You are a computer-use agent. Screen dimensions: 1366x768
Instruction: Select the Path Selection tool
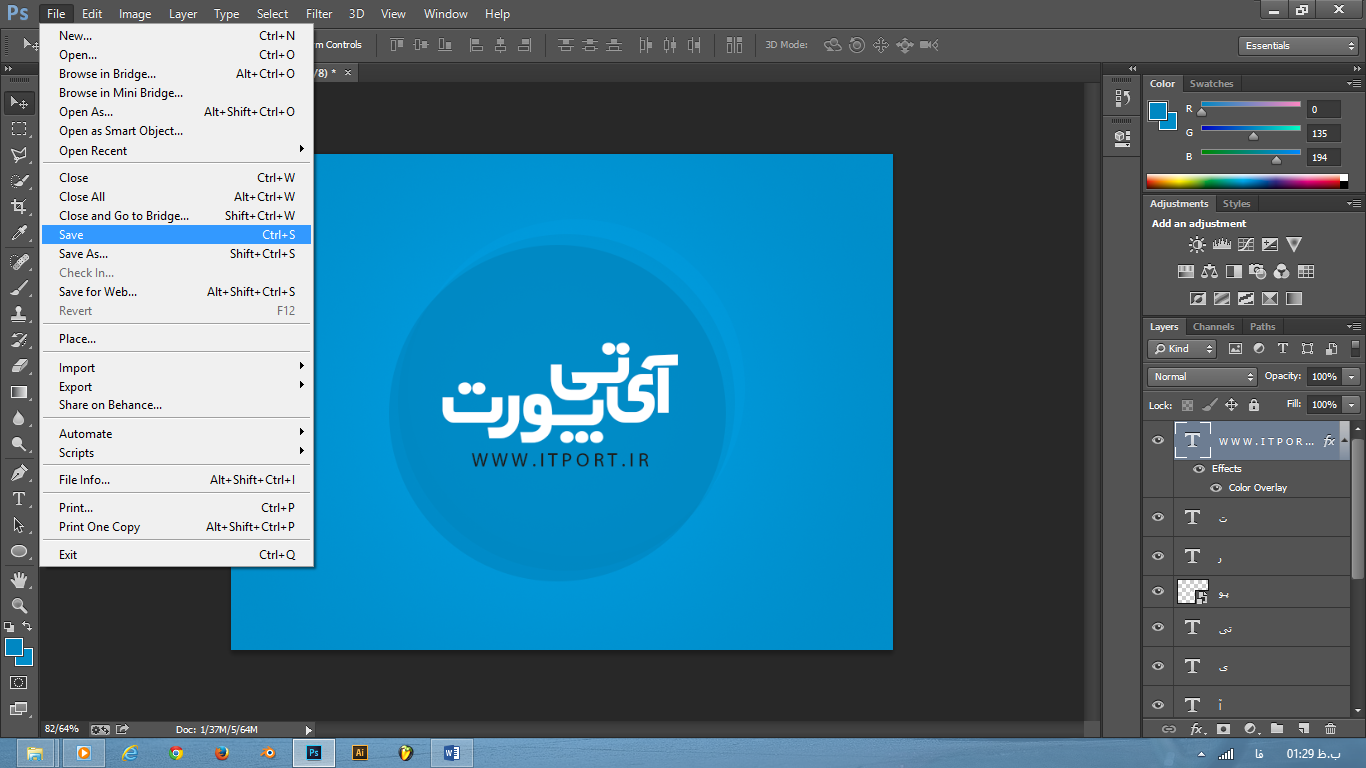[x=19, y=525]
